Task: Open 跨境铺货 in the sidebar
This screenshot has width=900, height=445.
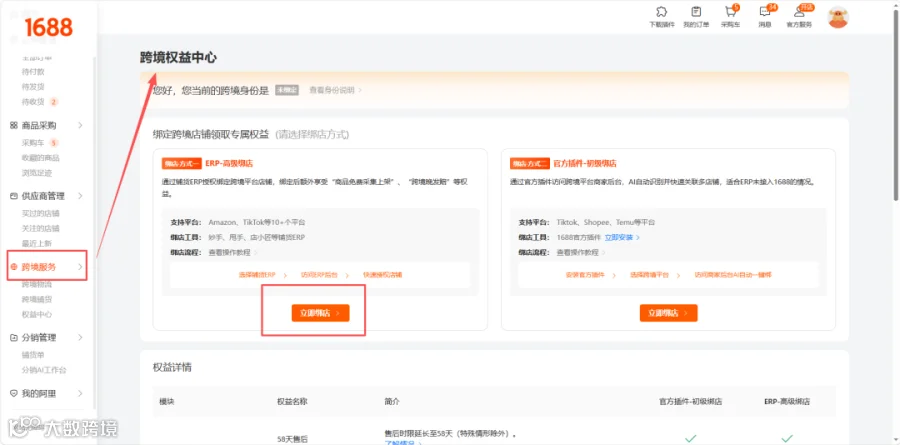Action: pos(37,300)
